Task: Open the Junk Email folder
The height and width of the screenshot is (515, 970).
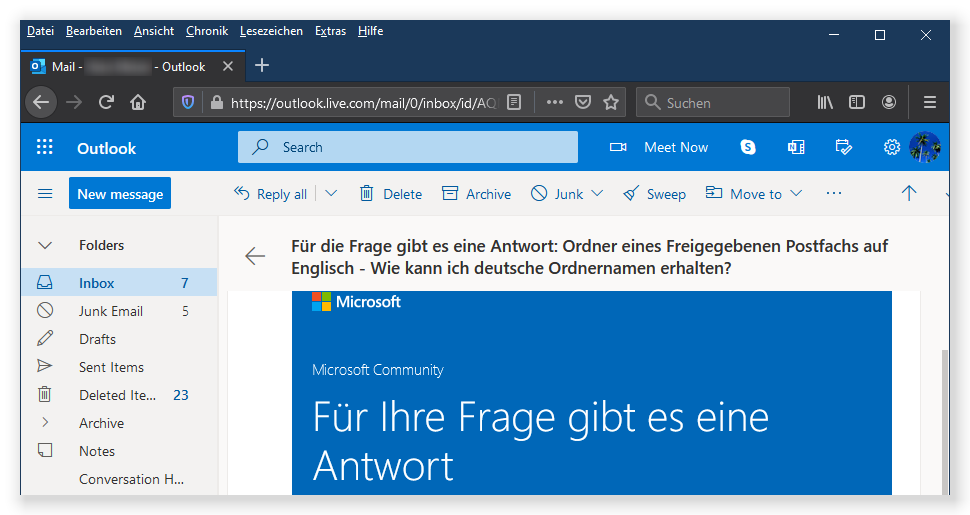Action: coord(119,311)
